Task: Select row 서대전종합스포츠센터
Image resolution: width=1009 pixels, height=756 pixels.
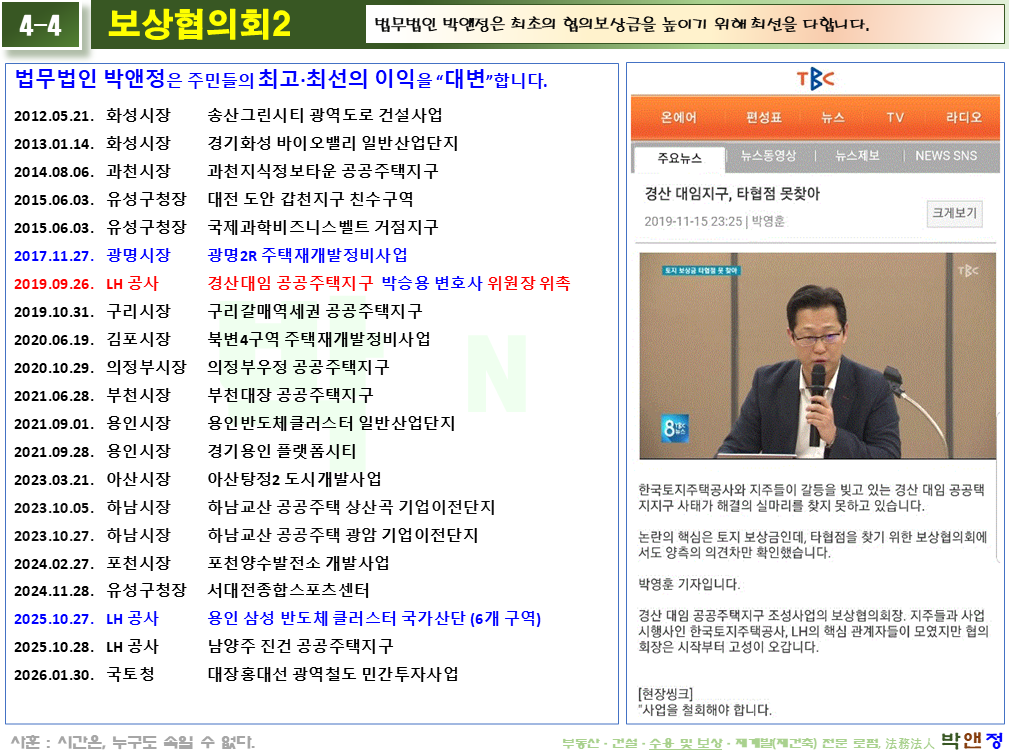Action: (x=192, y=591)
